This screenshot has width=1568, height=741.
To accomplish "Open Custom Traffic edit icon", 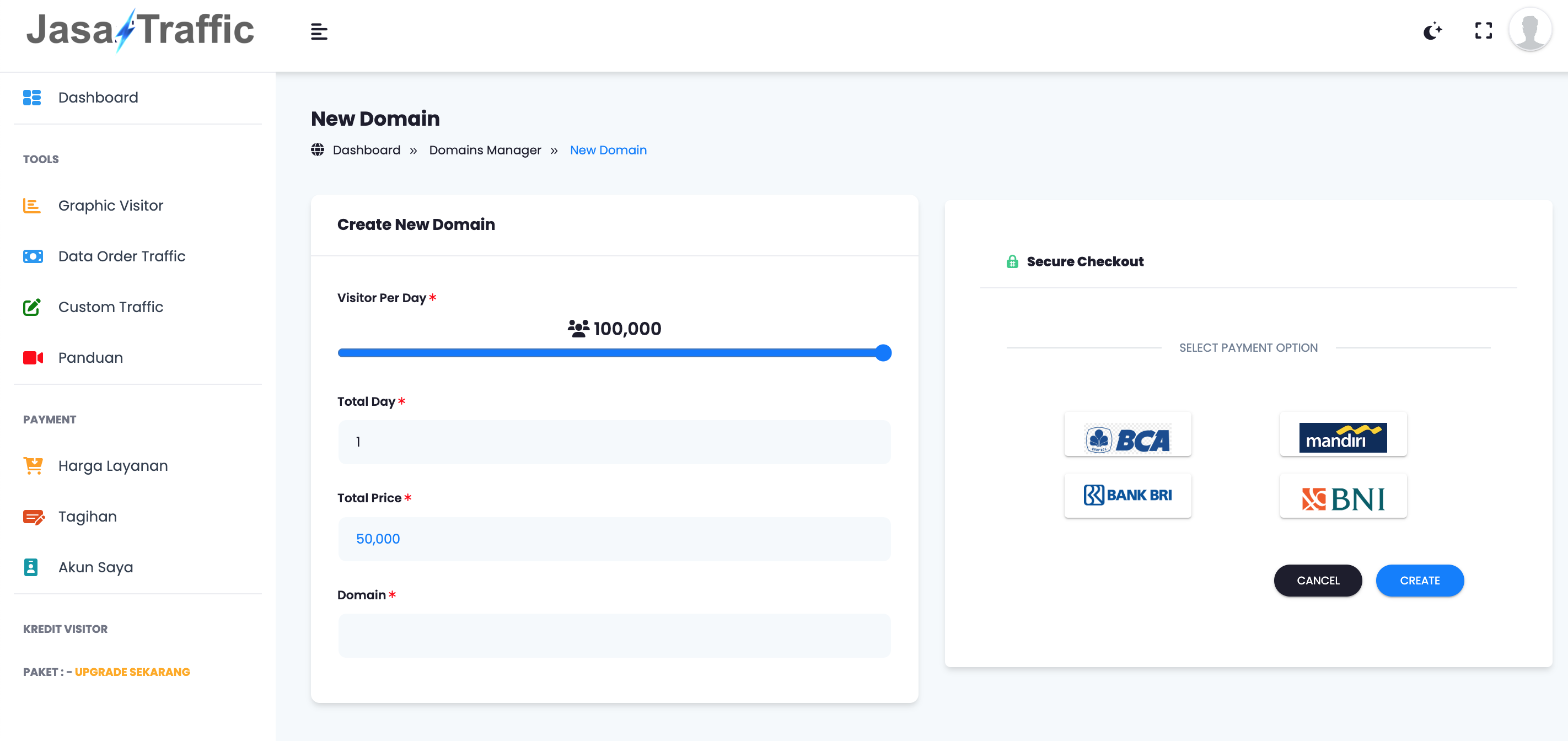I will [31, 307].
